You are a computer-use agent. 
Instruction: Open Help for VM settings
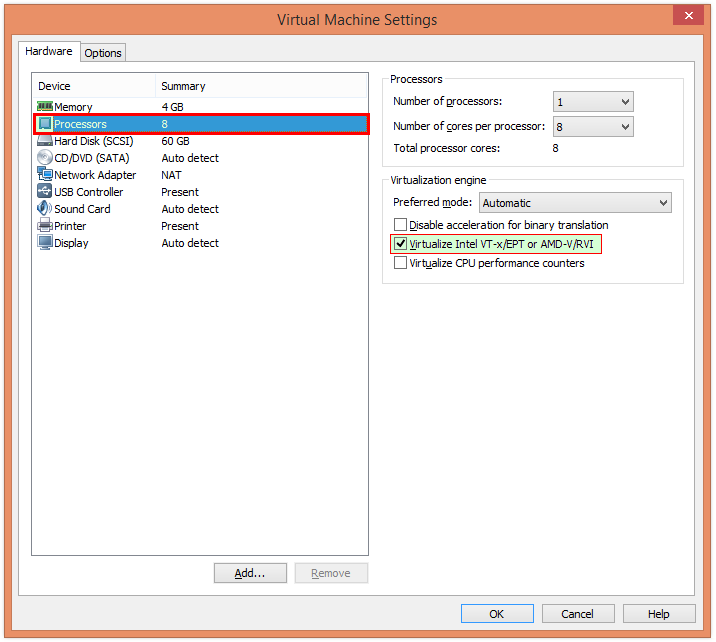coord(659,614)
